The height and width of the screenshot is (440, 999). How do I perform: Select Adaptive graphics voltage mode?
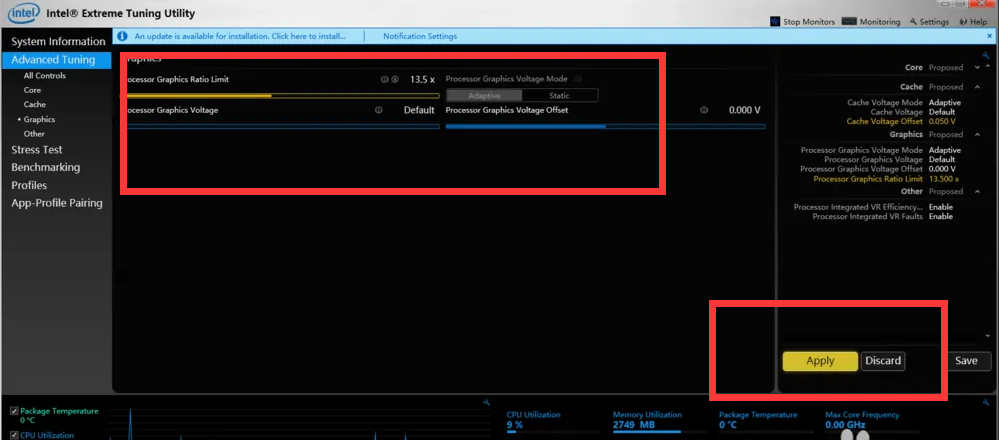tap(484, 96)
